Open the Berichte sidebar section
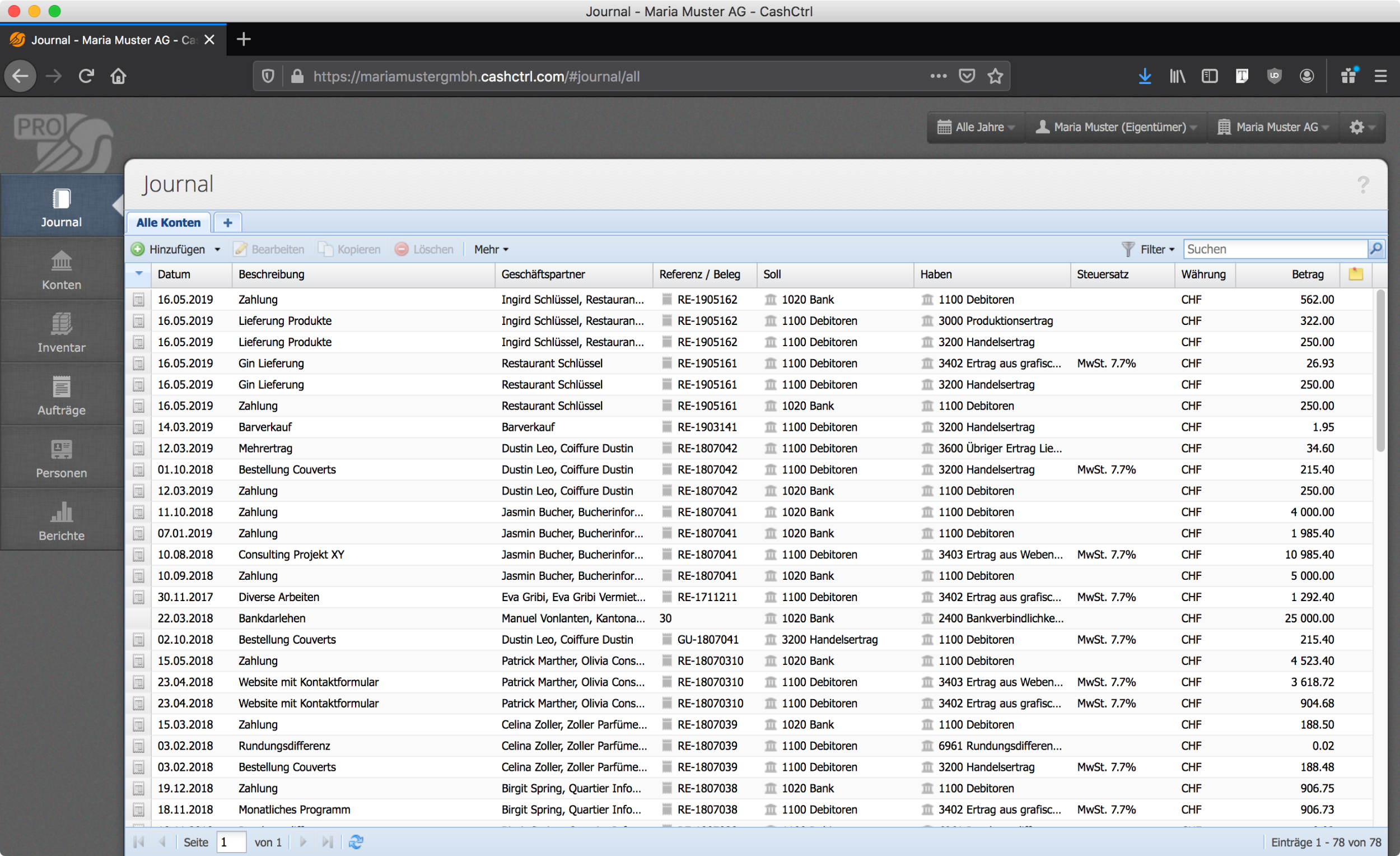 [x=62, y=520]
